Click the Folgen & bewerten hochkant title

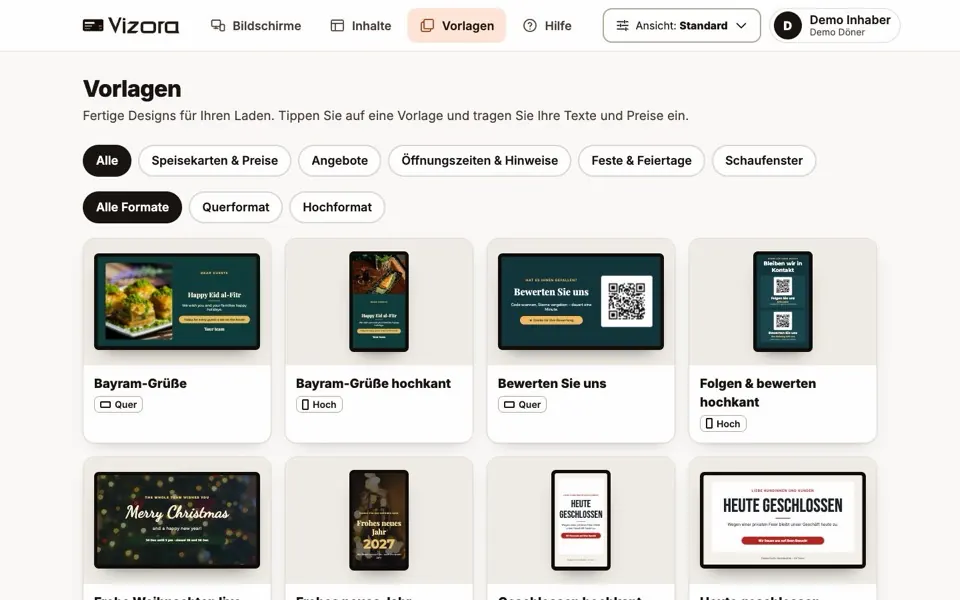757,392
